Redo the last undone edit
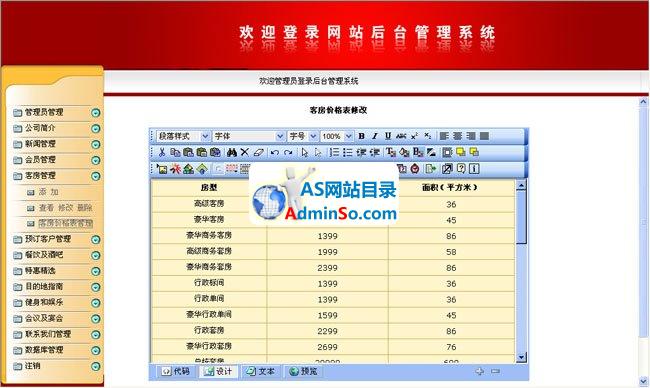650x388 pixels. (x=288, y=152)
